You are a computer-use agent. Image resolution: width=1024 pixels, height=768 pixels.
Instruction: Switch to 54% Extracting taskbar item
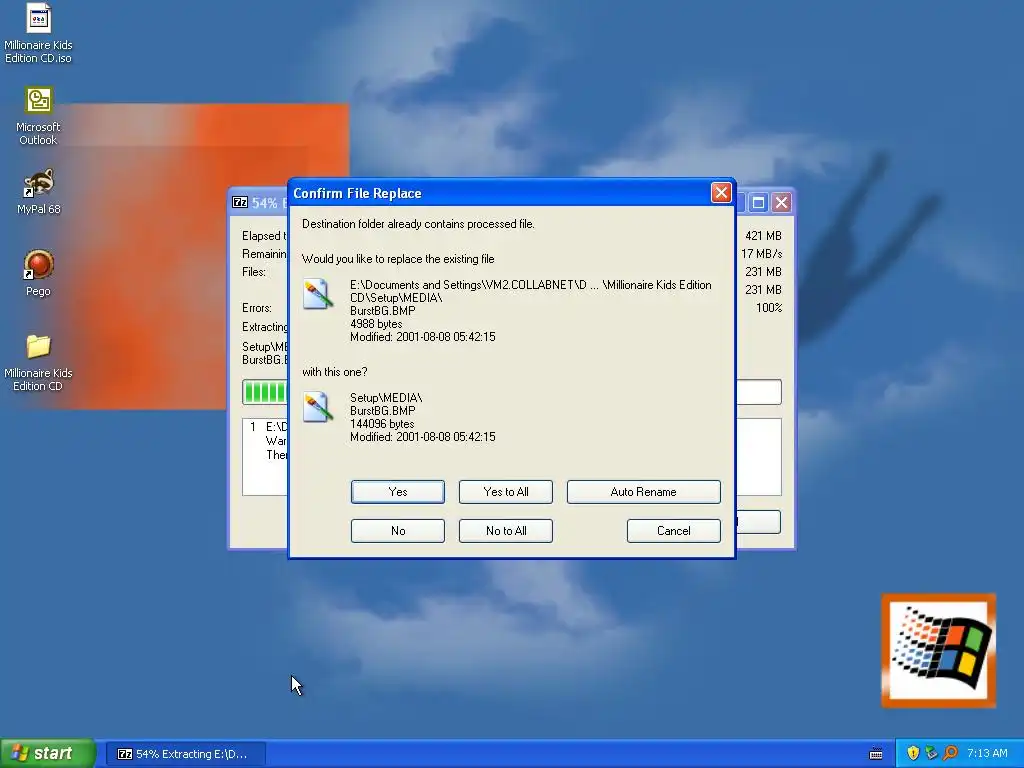coord(186,754)
